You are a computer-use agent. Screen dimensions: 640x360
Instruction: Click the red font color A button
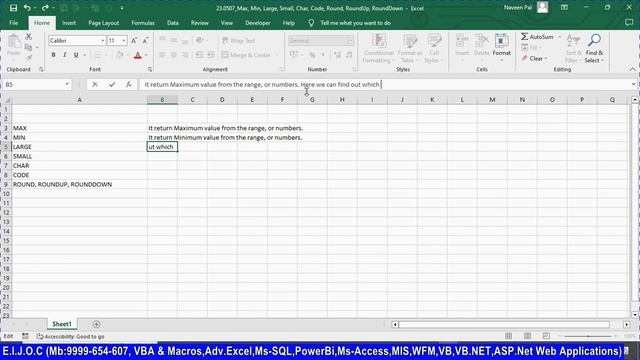coord(138,55)
